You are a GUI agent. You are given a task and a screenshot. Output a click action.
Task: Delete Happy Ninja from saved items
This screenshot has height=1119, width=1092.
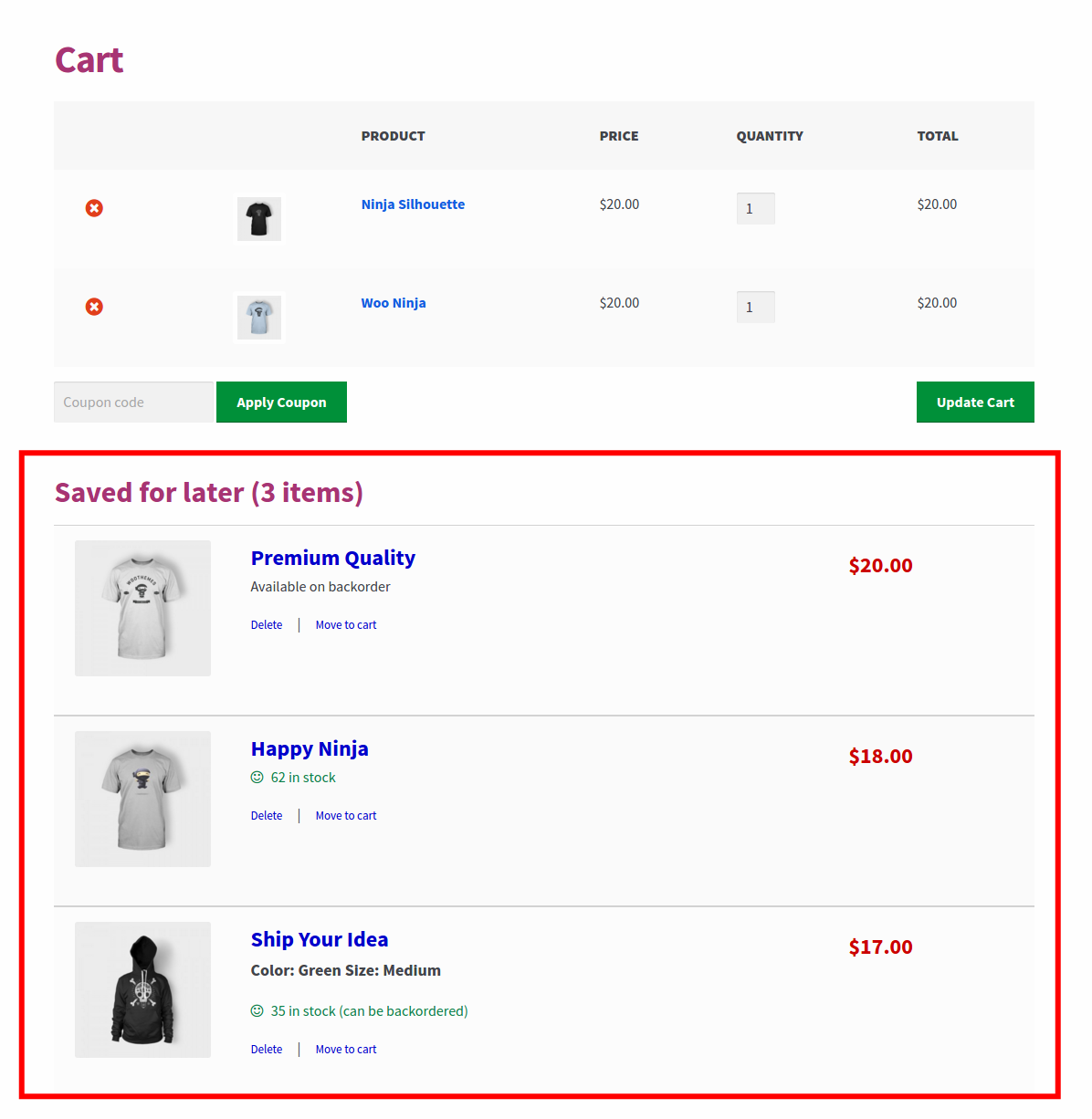pos(267,816)
